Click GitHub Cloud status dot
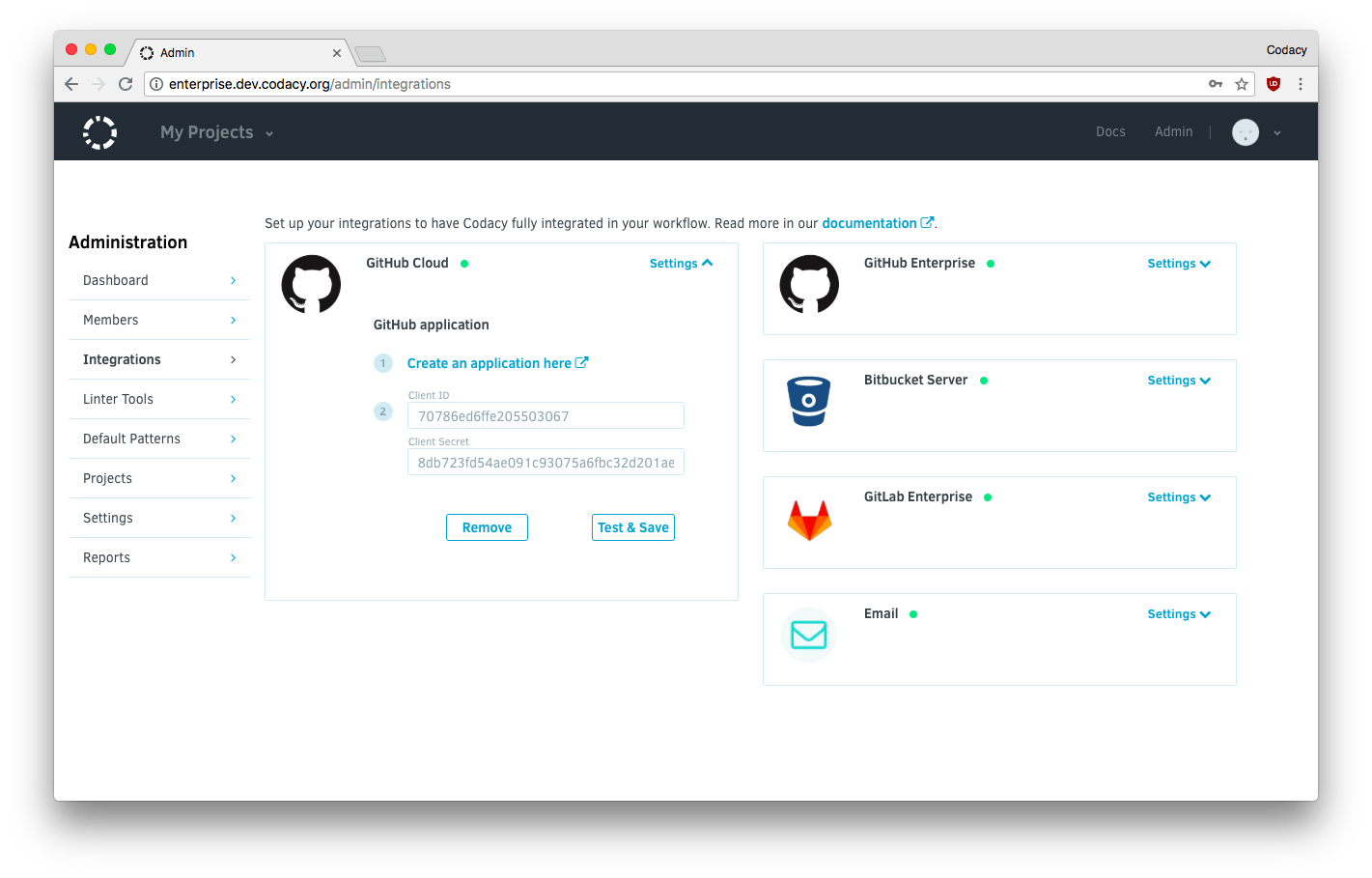Viewport: 1372px width, 878px height. coord(464,264)
